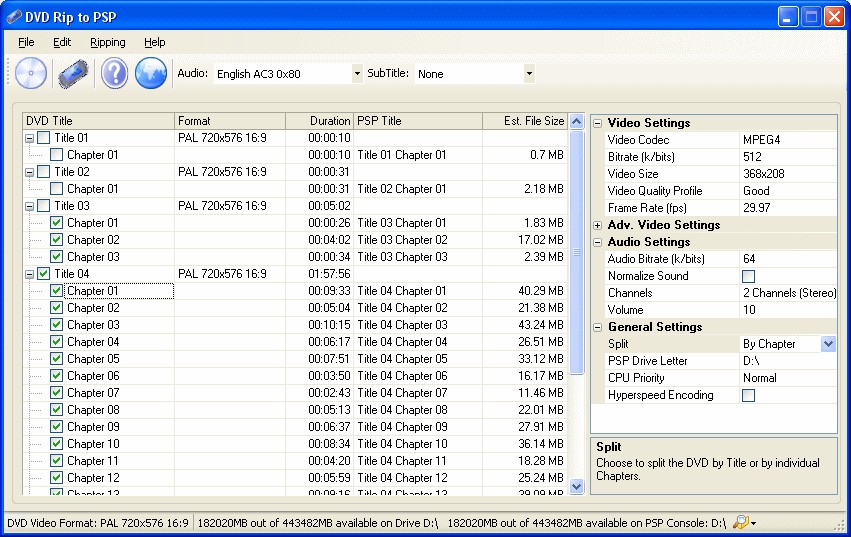Uncheck Title 04 Chapter 10 checkbox
This screenshot has width=851, height=537.
[56, 444]
